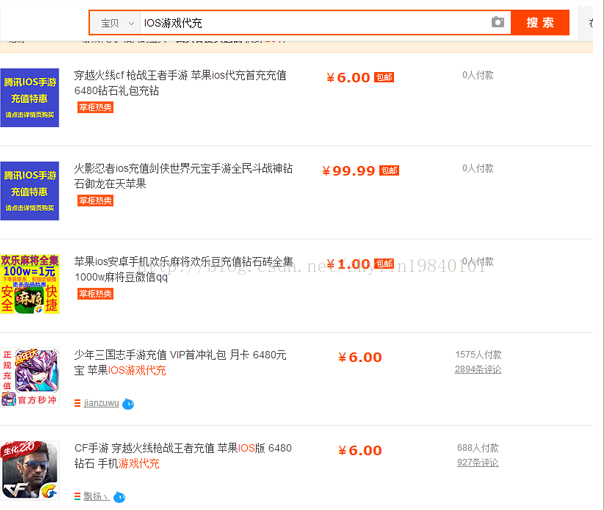Image resolution: width=604 pixels, height=510 pixels.
Task: Click 掌柜热卖 tag under 穿越火线cf listing
Action: point(95,107)
